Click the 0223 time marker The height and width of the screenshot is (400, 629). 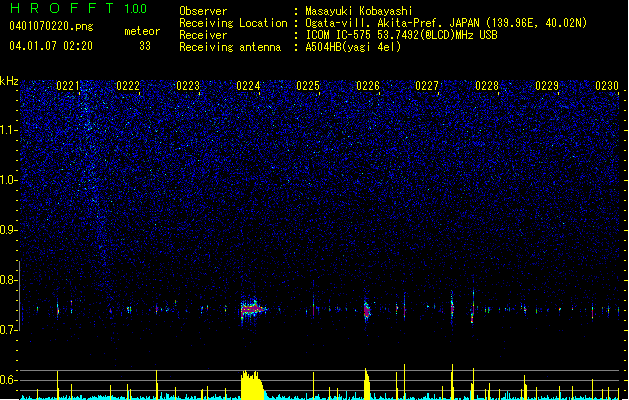pos(188,86)
